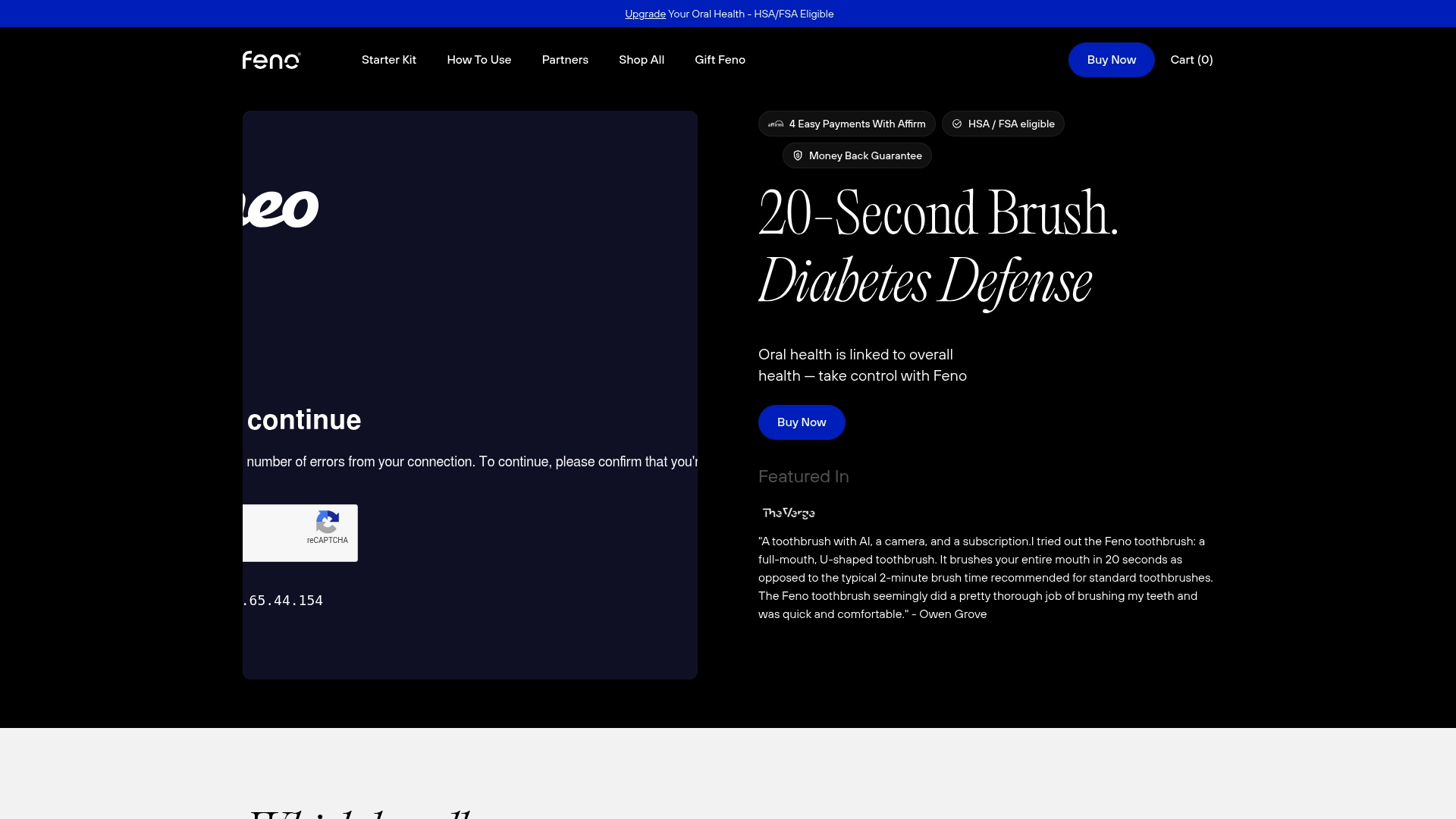Click the checkmark icon beside HSA / FSA eligible
Viewport: 1456px width, 819px height.
pos(957,124)
